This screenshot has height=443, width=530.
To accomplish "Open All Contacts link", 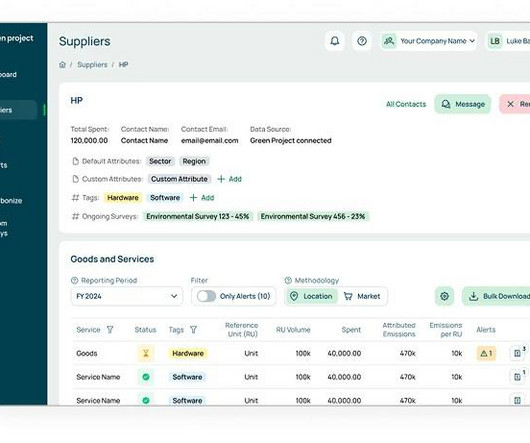I will pos(406,104).
